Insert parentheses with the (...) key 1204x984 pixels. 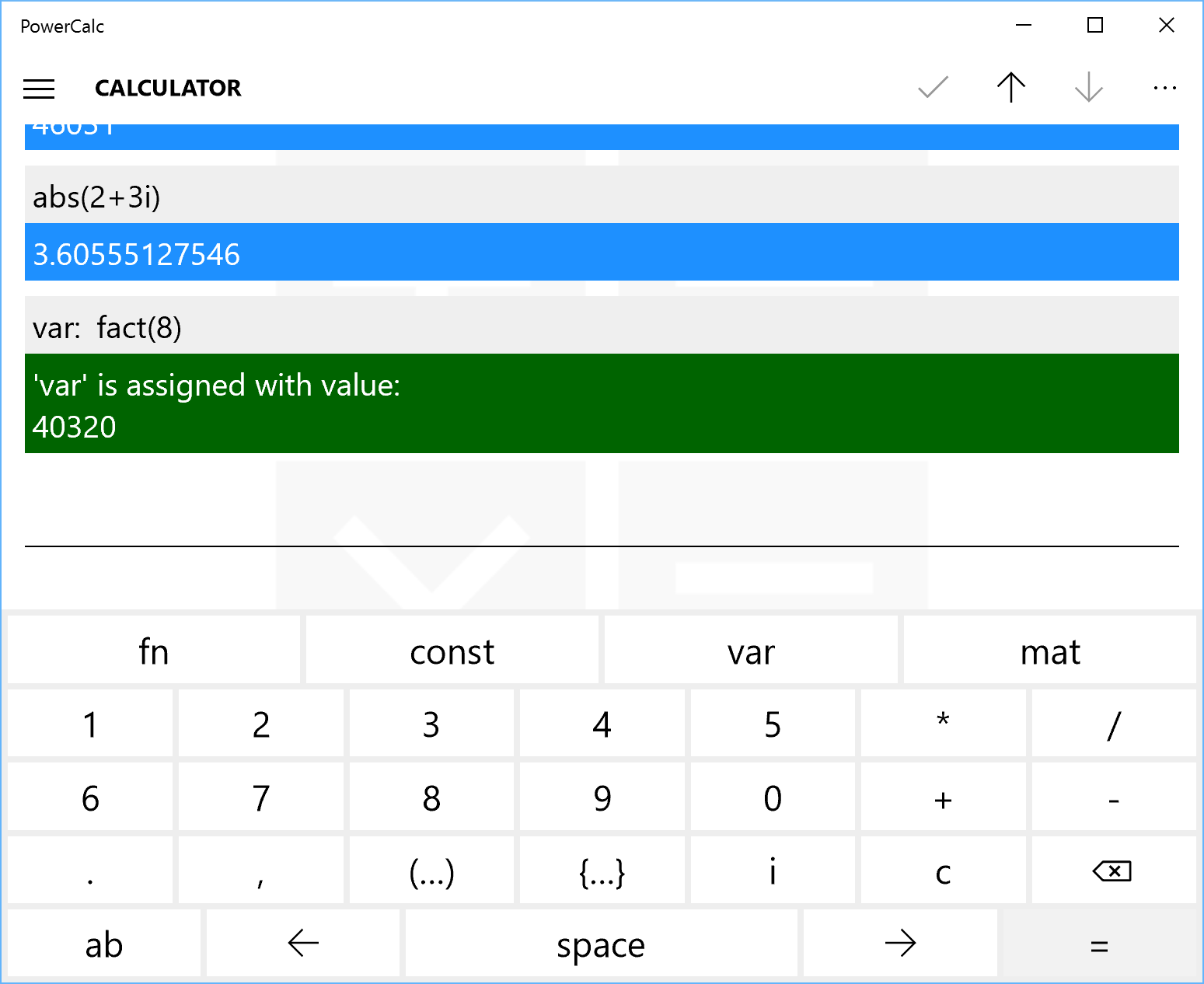coord(431,871)
